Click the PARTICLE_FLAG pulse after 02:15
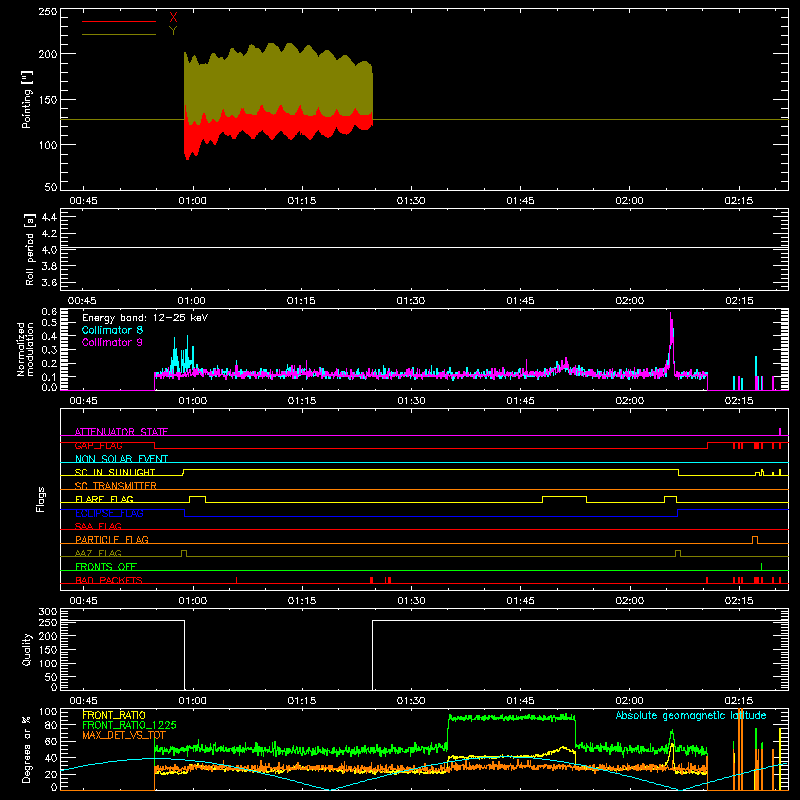Viewport: 800px width, 800px height. tap(755, 539)
